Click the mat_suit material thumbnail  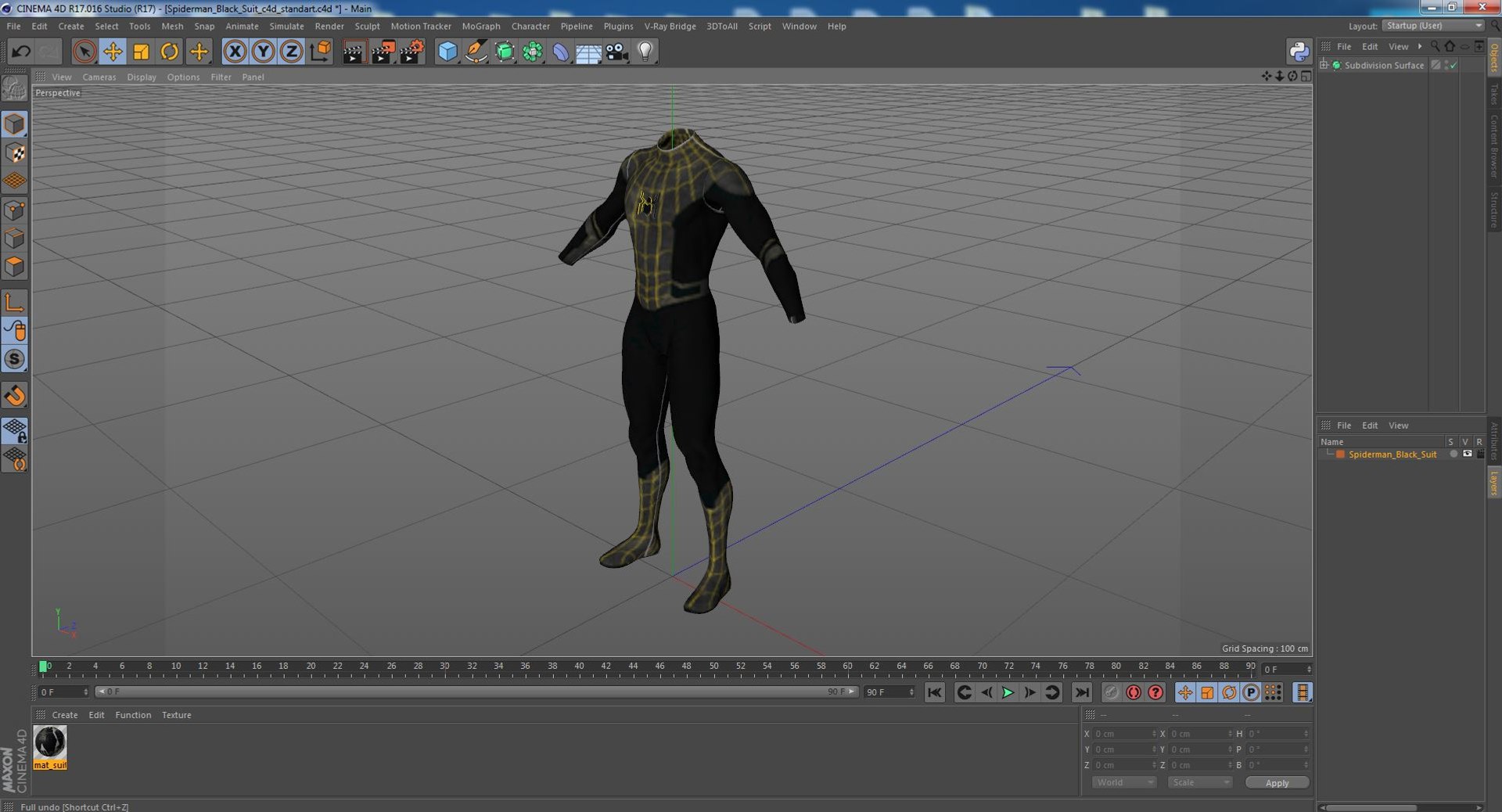click(x=50, y=742)
